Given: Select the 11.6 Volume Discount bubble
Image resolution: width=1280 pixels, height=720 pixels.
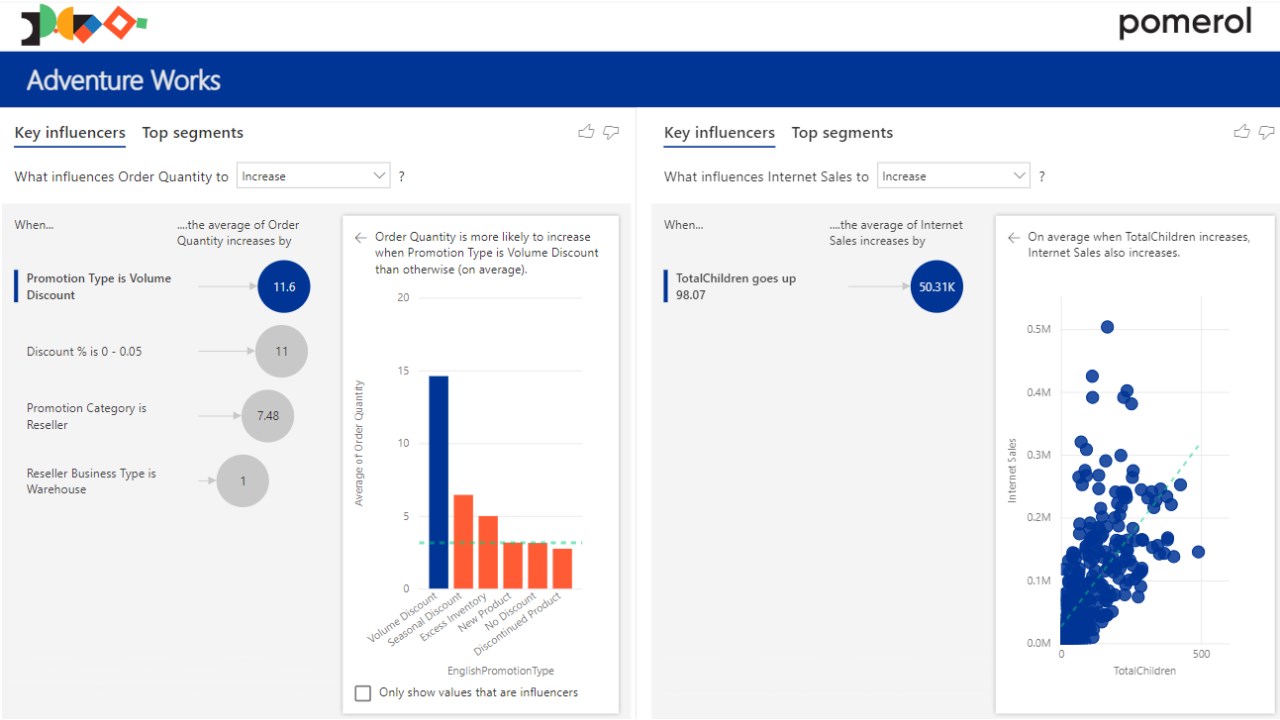Looking at the screenshot, I should [x=284, y=287].
